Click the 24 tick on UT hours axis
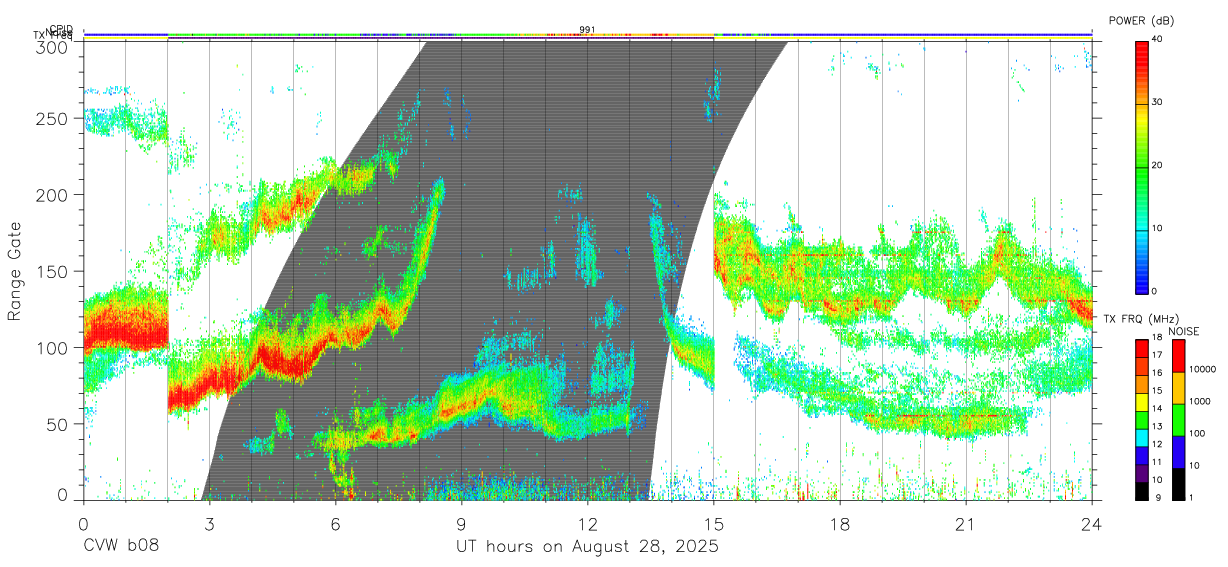The image size is (1228, 567). (x=1092, y=524)
